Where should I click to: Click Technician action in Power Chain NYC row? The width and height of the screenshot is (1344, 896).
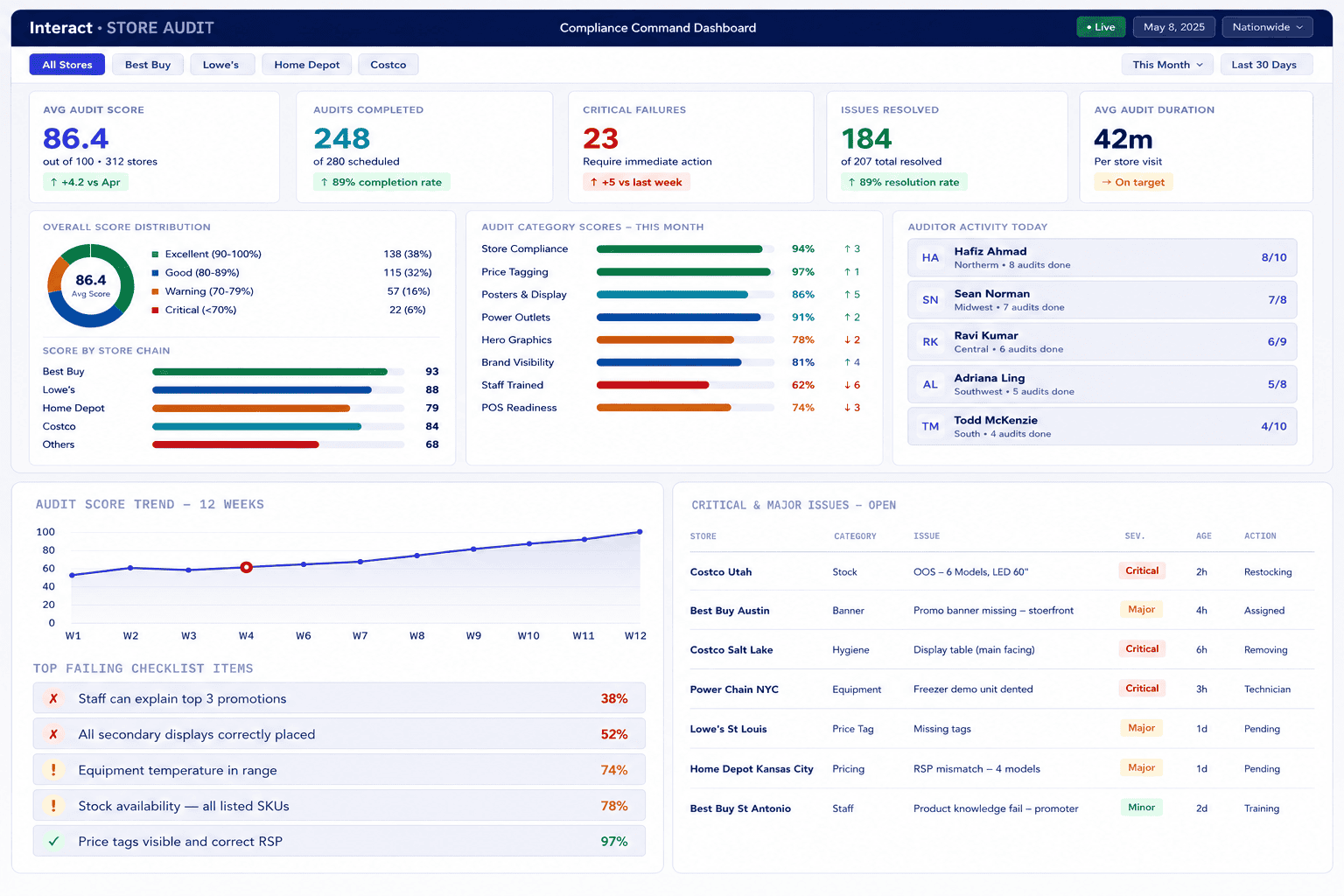tap(1267, 689)
